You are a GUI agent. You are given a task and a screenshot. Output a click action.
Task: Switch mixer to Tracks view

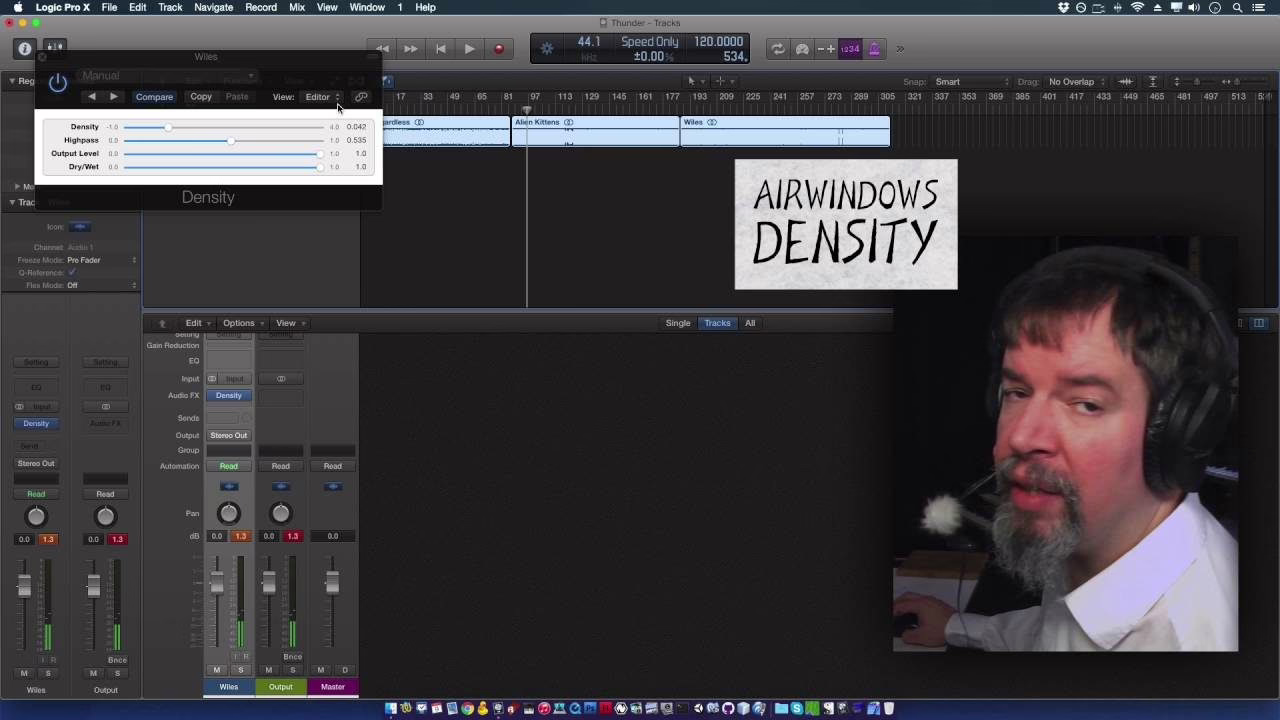(717, 323)
